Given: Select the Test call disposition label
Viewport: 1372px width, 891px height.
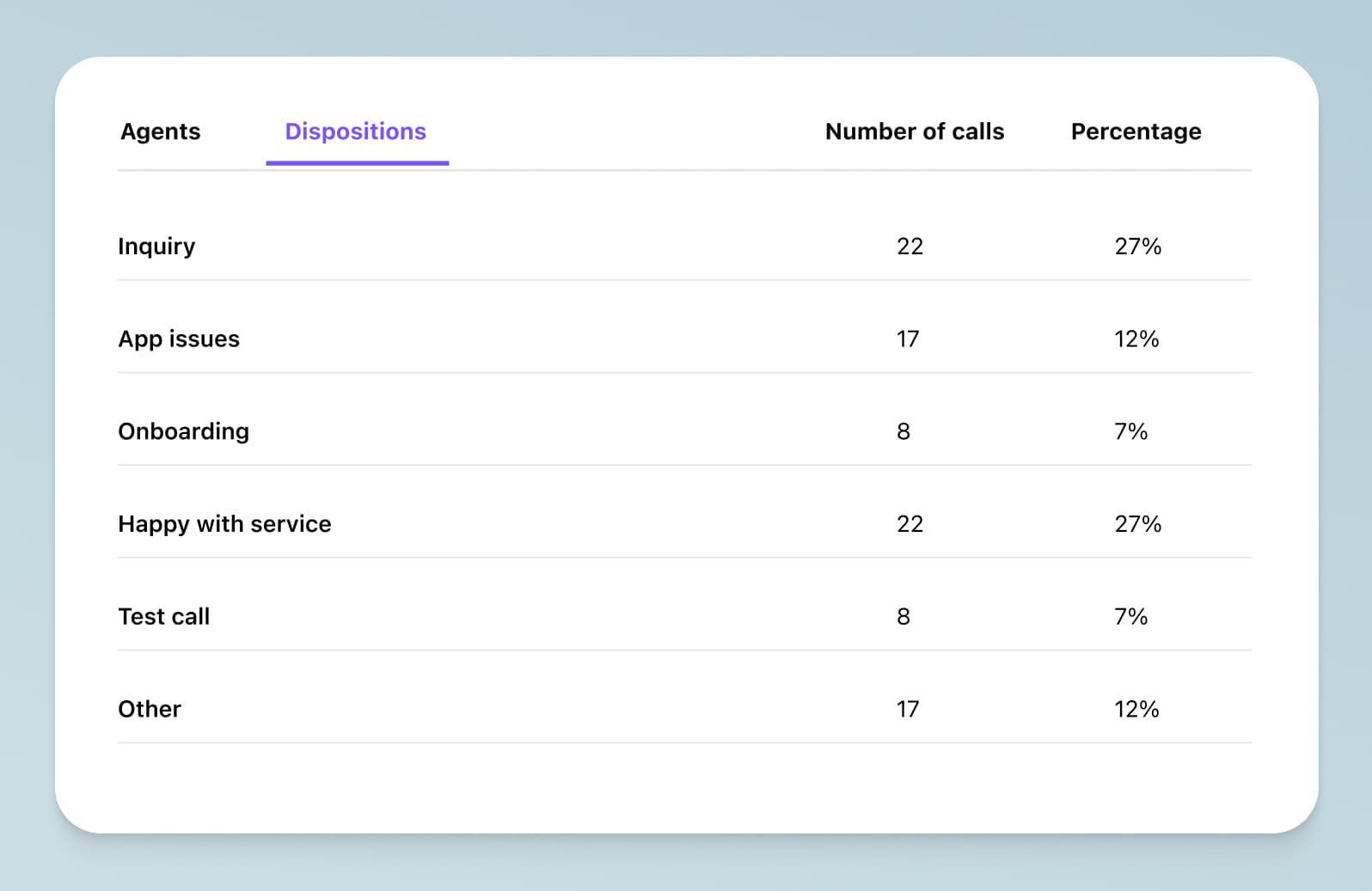Looking at the screenshot, I should coord(163,617).
